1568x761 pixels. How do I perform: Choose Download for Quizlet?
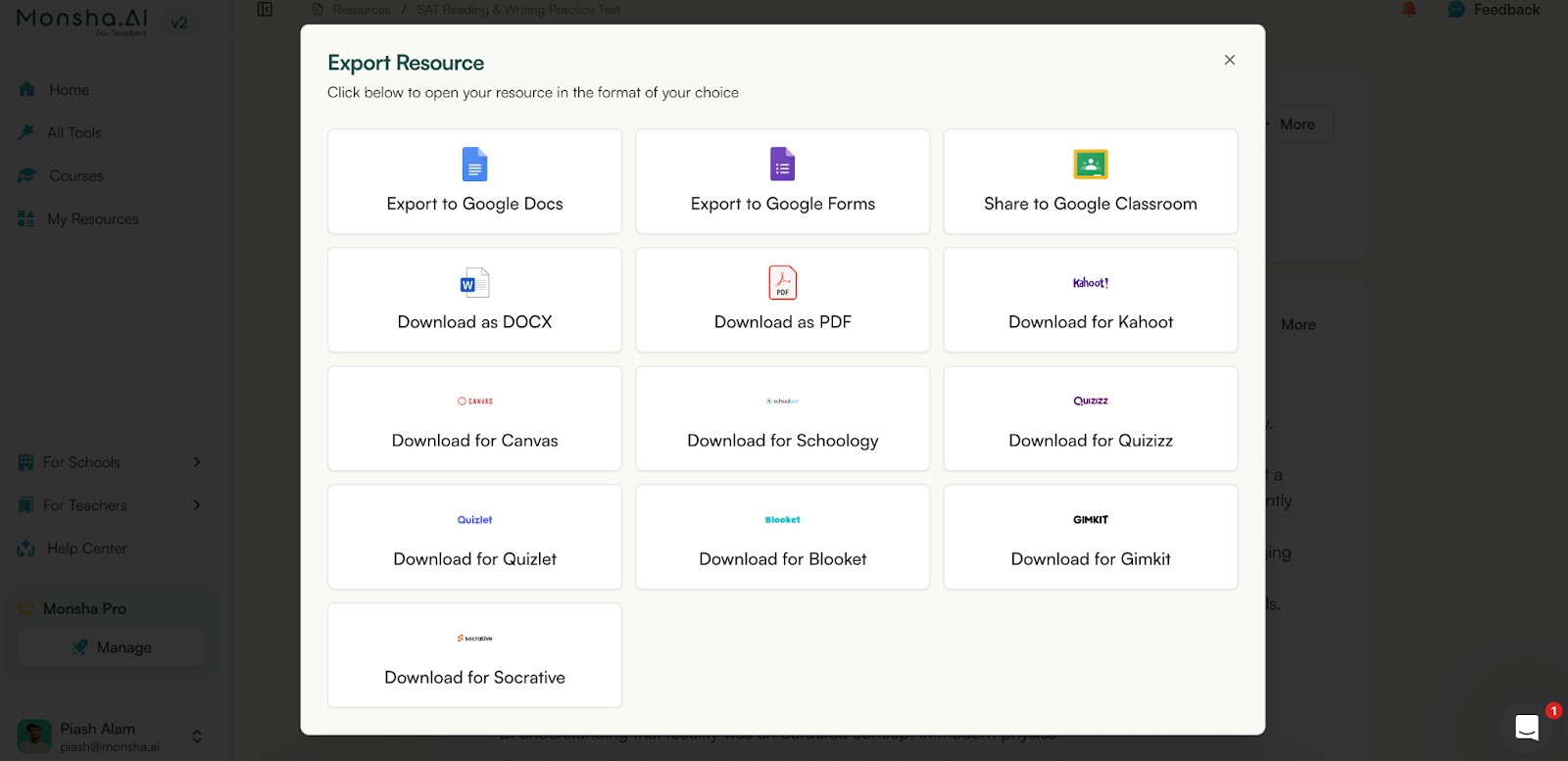click(x=474, y=537)
